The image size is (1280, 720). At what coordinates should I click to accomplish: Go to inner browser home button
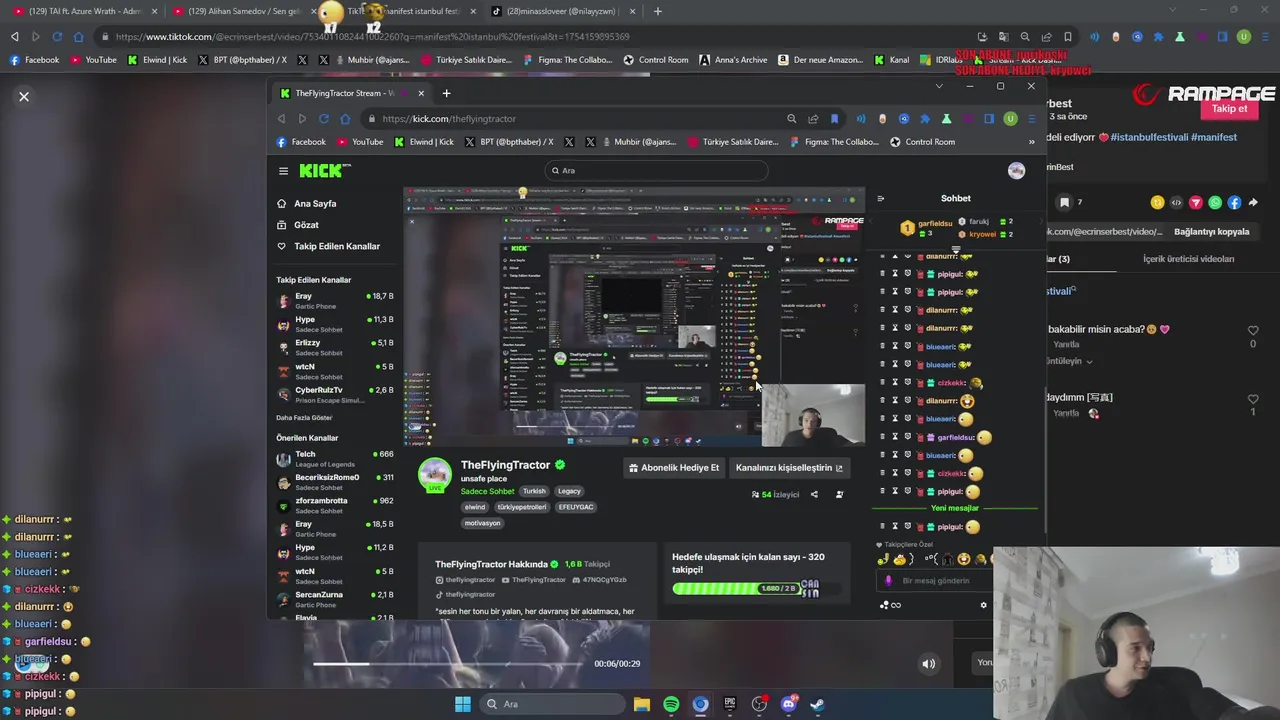coord(346,119)
